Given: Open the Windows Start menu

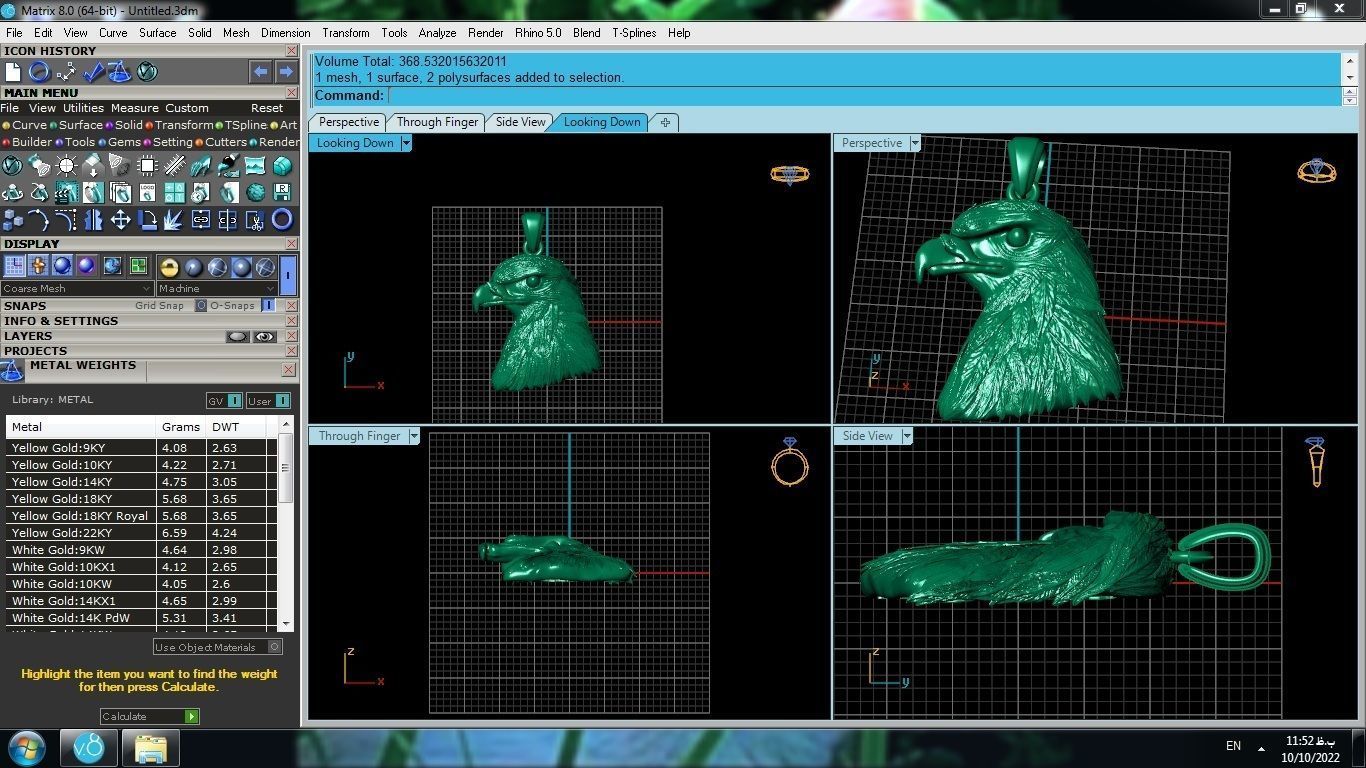Looking at the screenshot, I should (27, 747).
